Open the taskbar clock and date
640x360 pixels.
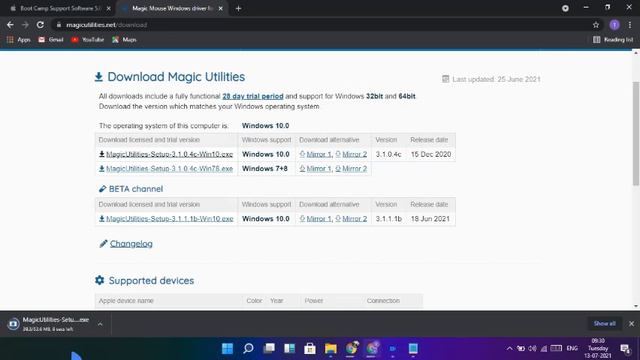[598, 349]
